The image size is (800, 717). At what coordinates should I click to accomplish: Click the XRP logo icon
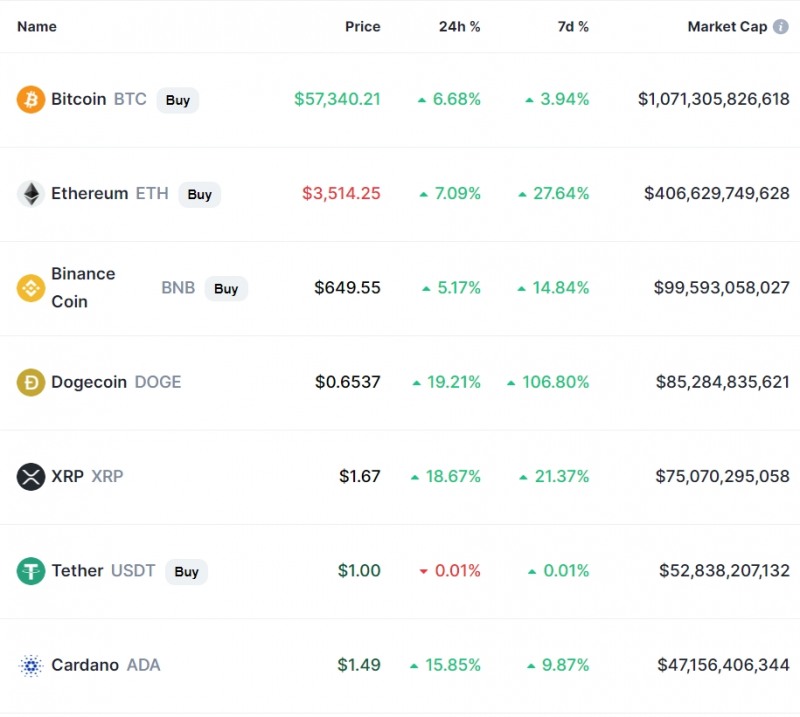tap(31, 477)
